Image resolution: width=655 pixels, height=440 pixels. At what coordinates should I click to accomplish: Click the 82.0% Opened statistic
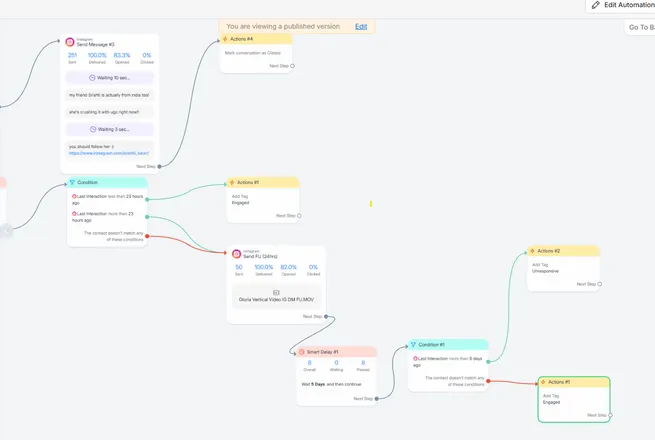click(x=289, y=270)
